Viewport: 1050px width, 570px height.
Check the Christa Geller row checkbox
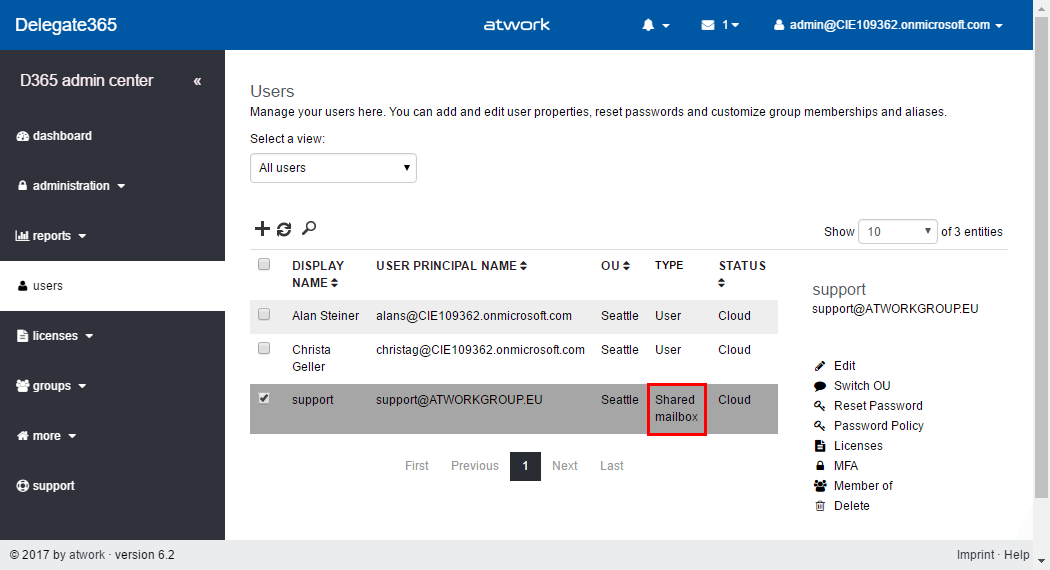click(x=264, y=348)
